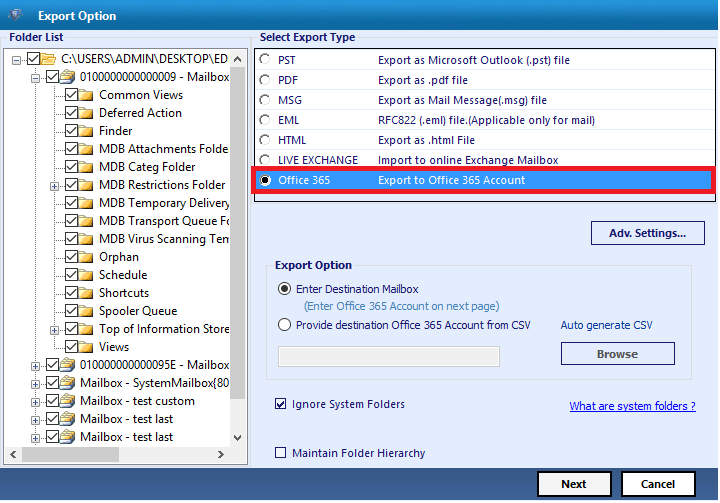
Task: Expand the 010000000000095E - Mailbox node
Action: 35,367
